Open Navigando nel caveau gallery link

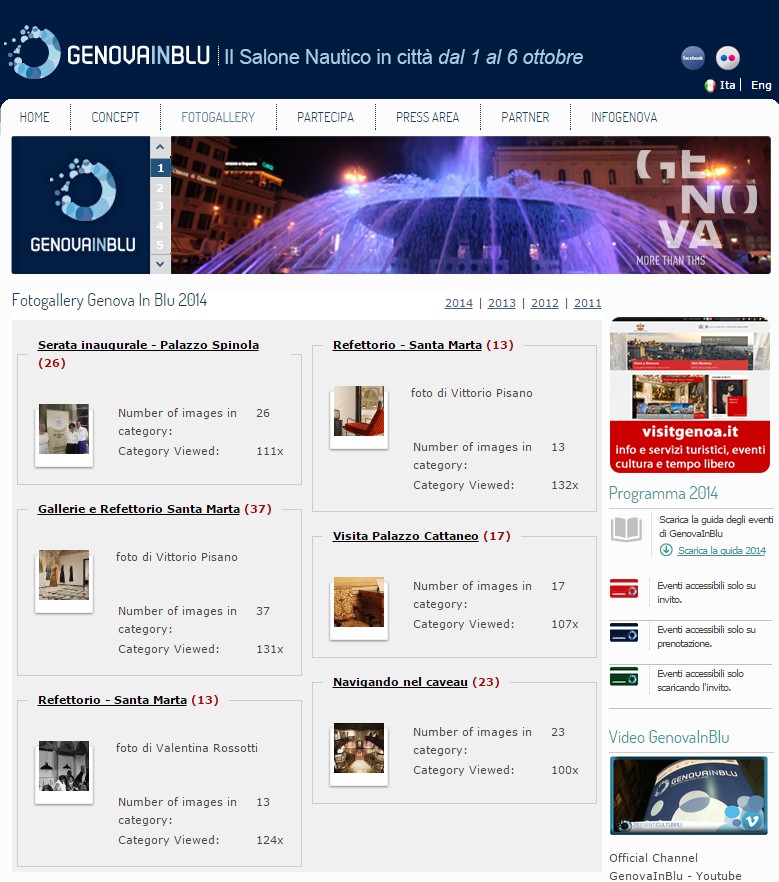400,682
